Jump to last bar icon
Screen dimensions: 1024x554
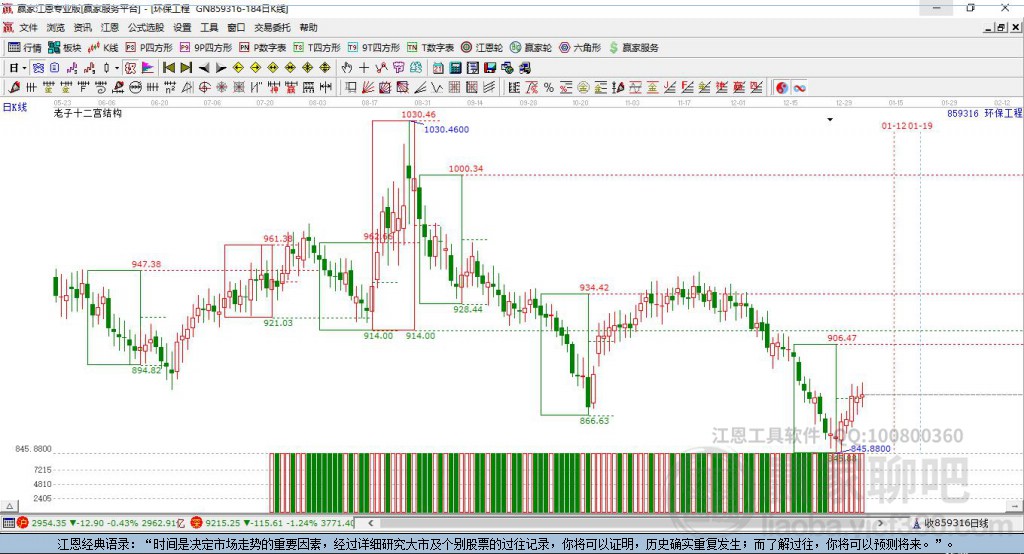[186, 68]
